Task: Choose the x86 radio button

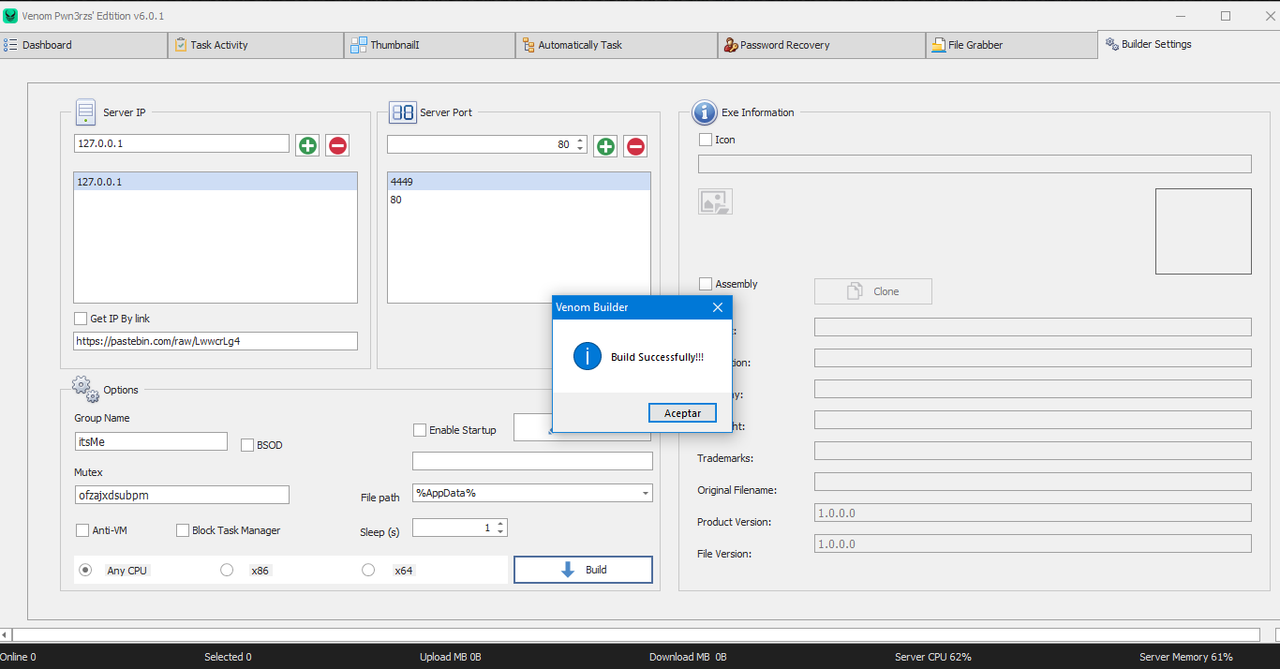Action: click(x=227, y=570)
